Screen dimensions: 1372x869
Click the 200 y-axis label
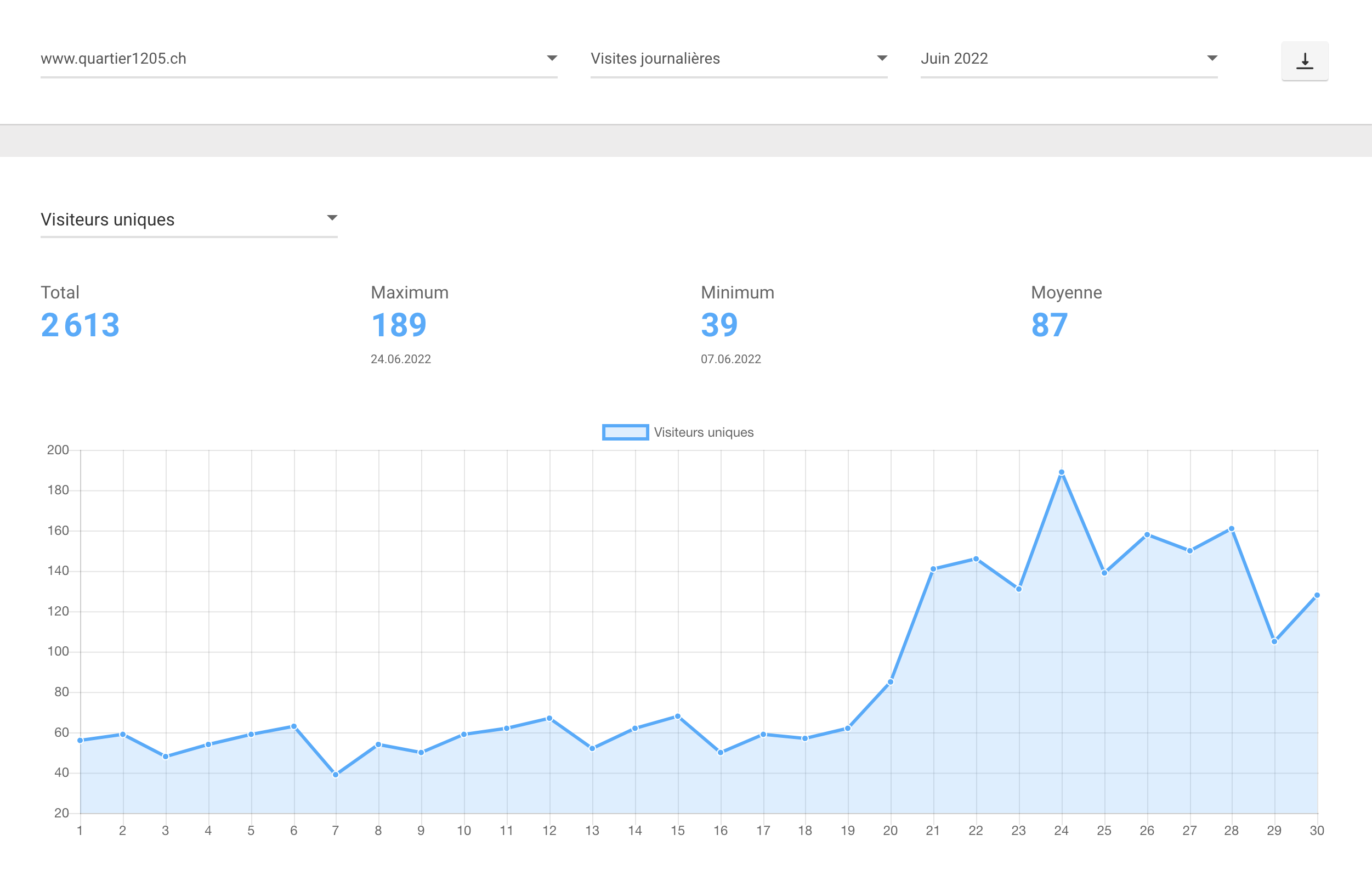pyautogui.click(x=58, y=450)
